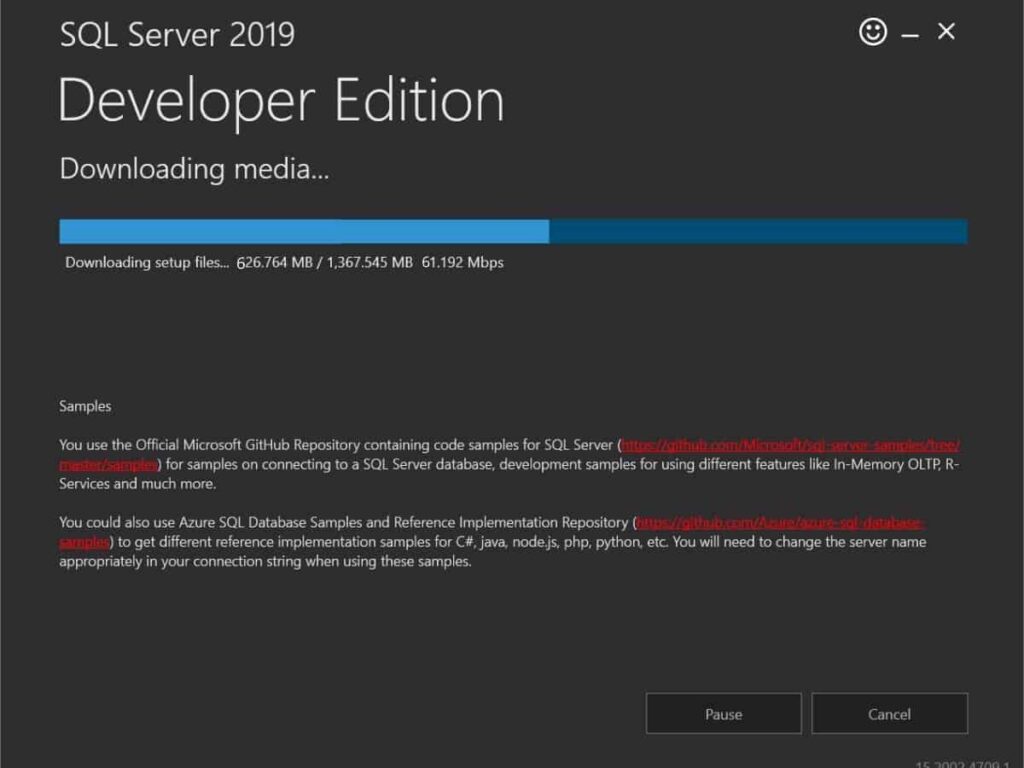This screenshot has width=1024, height=768.
Task: Click the '61.192 Mbps' download speed
Action: click(x=462, y=263)
